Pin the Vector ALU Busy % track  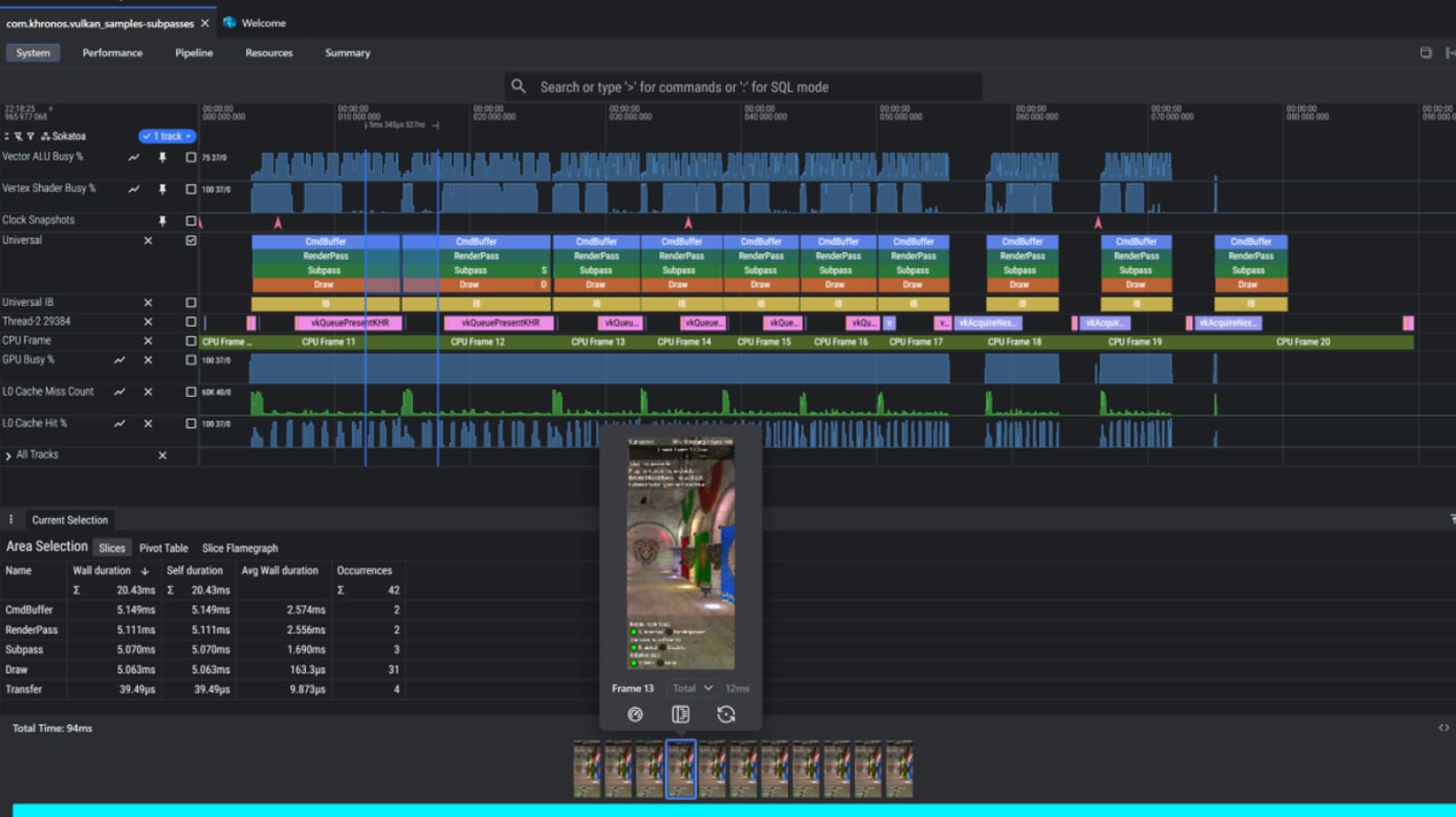point(162,156)
